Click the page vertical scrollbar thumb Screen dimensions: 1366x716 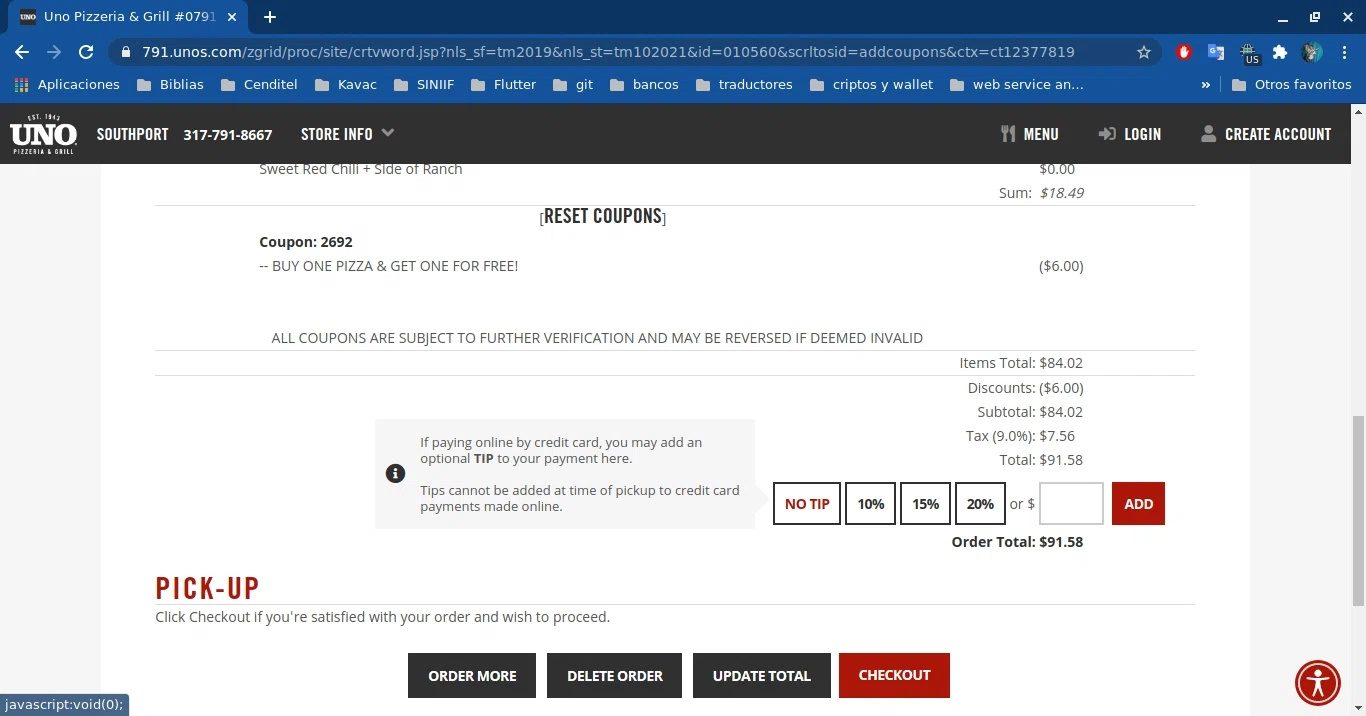(1357, 509)
